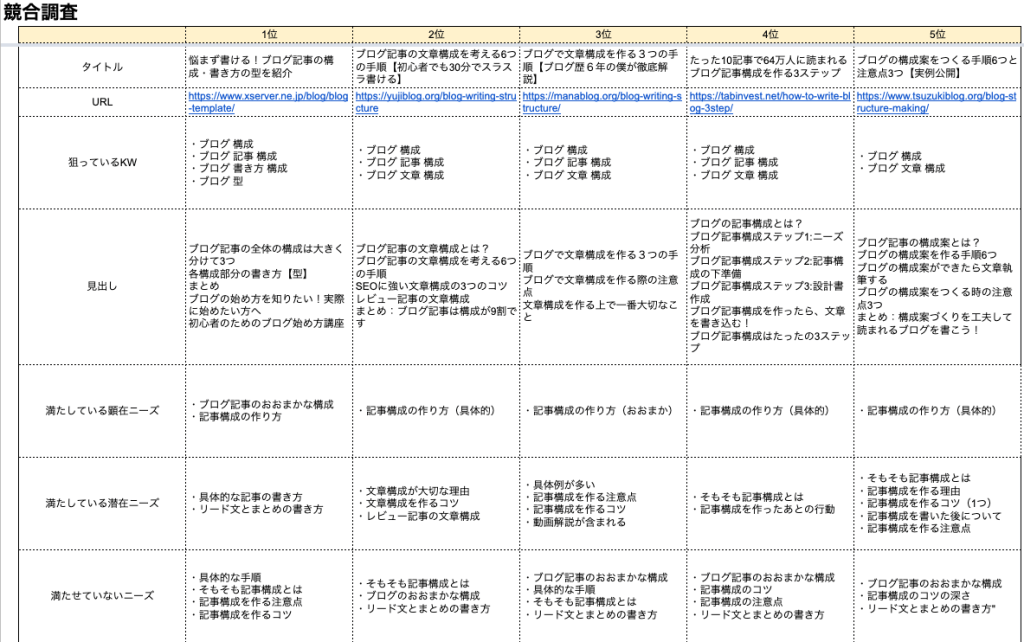This screenshot has width=1024, height=642.
Task: Select 5位 cell 記事構成の作り方（具体的）
Action: [938, 411]
